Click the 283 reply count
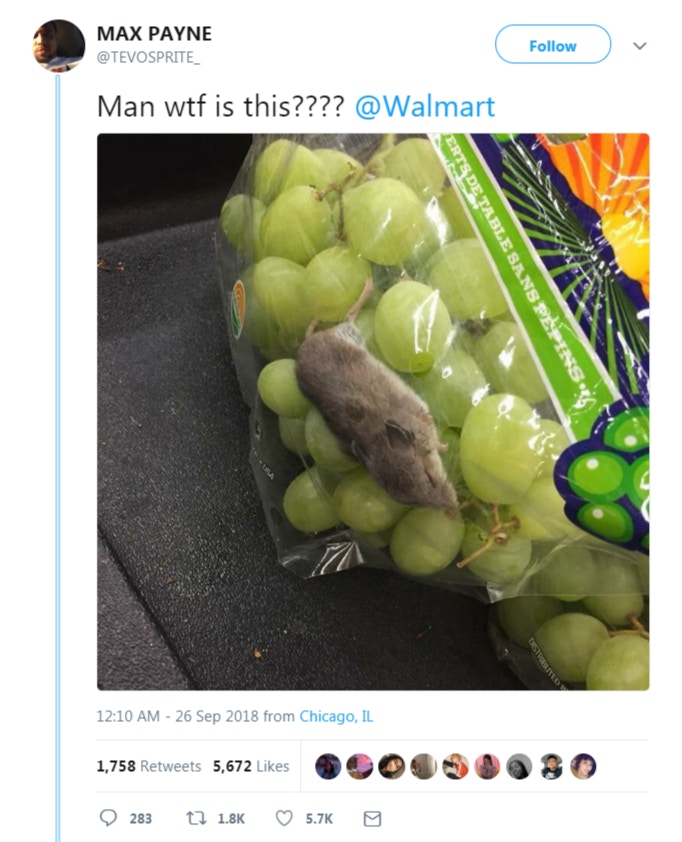682x842 pixels. pos(141,818)
